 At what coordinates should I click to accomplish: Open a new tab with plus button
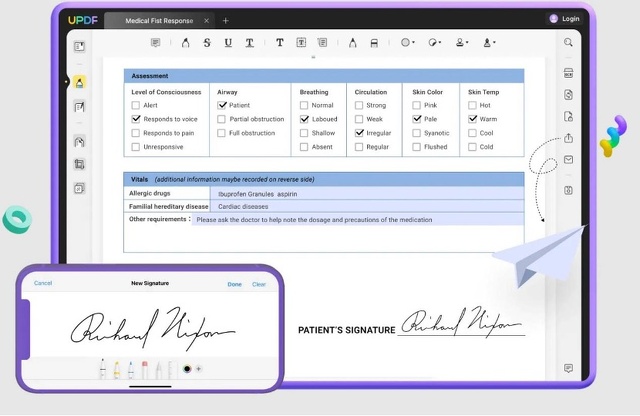226,20
